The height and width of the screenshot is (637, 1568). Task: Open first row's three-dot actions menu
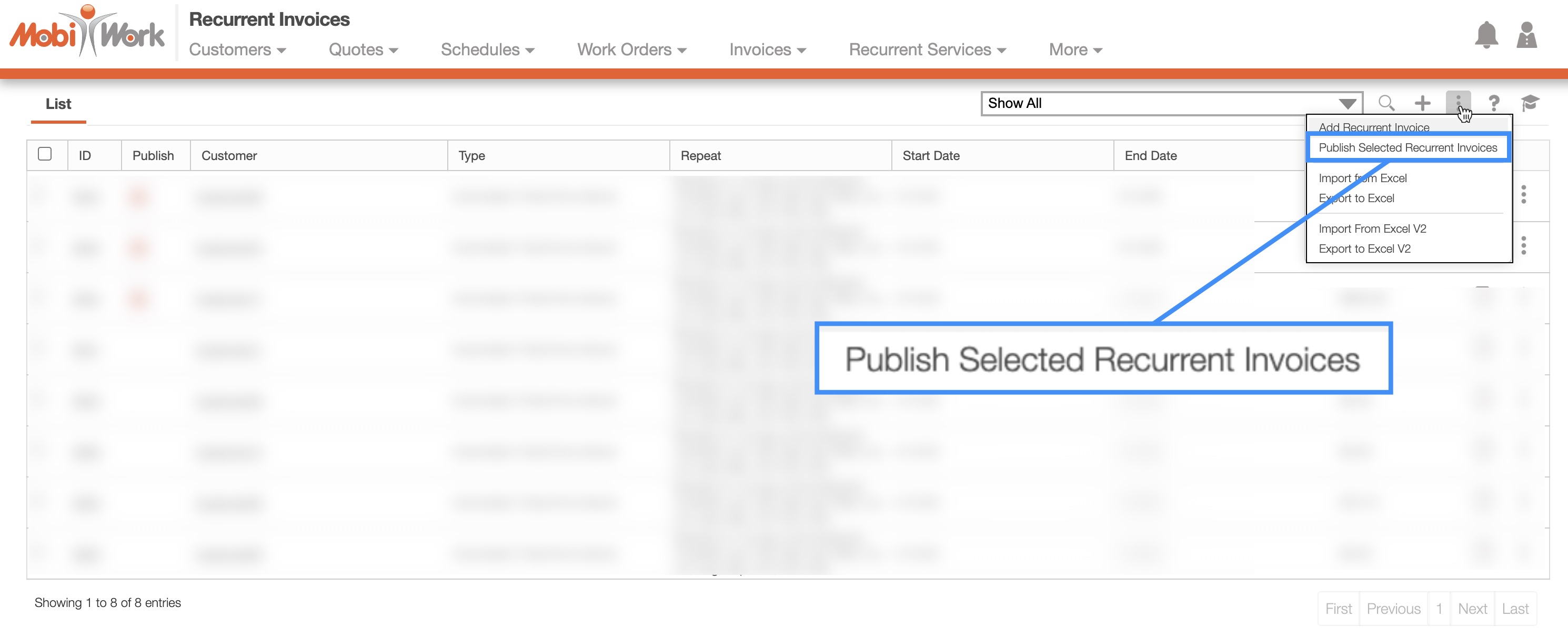(1523, 195)
